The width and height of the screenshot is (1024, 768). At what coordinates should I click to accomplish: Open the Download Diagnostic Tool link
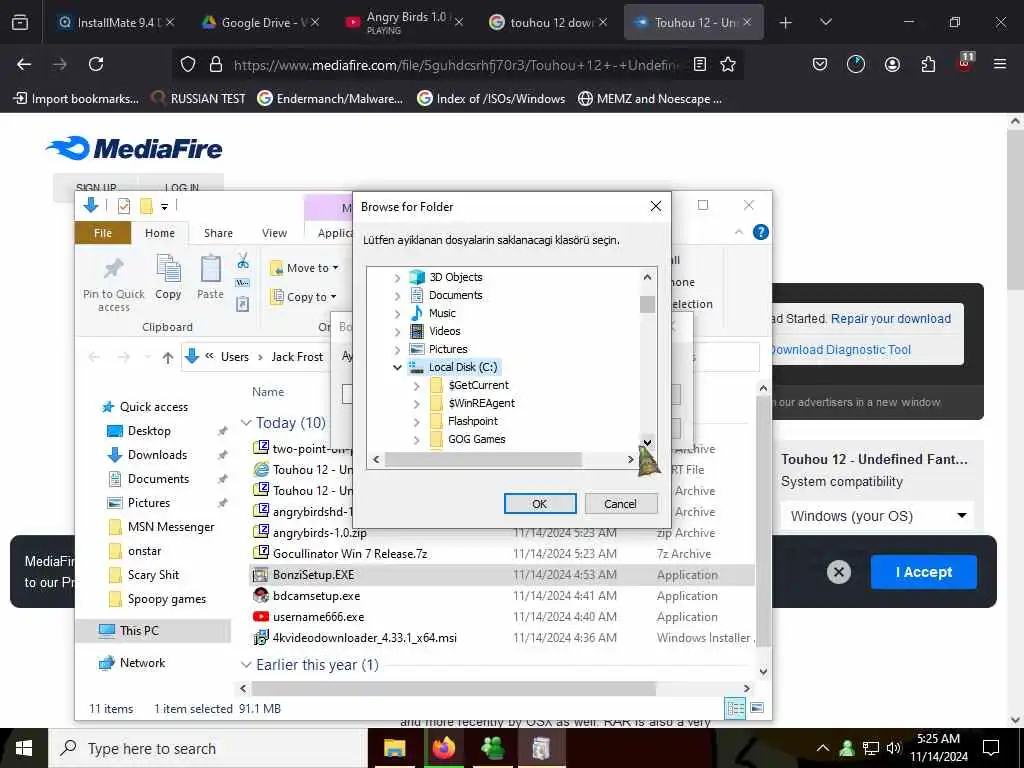pyautogui.click(x=841, y=350)
